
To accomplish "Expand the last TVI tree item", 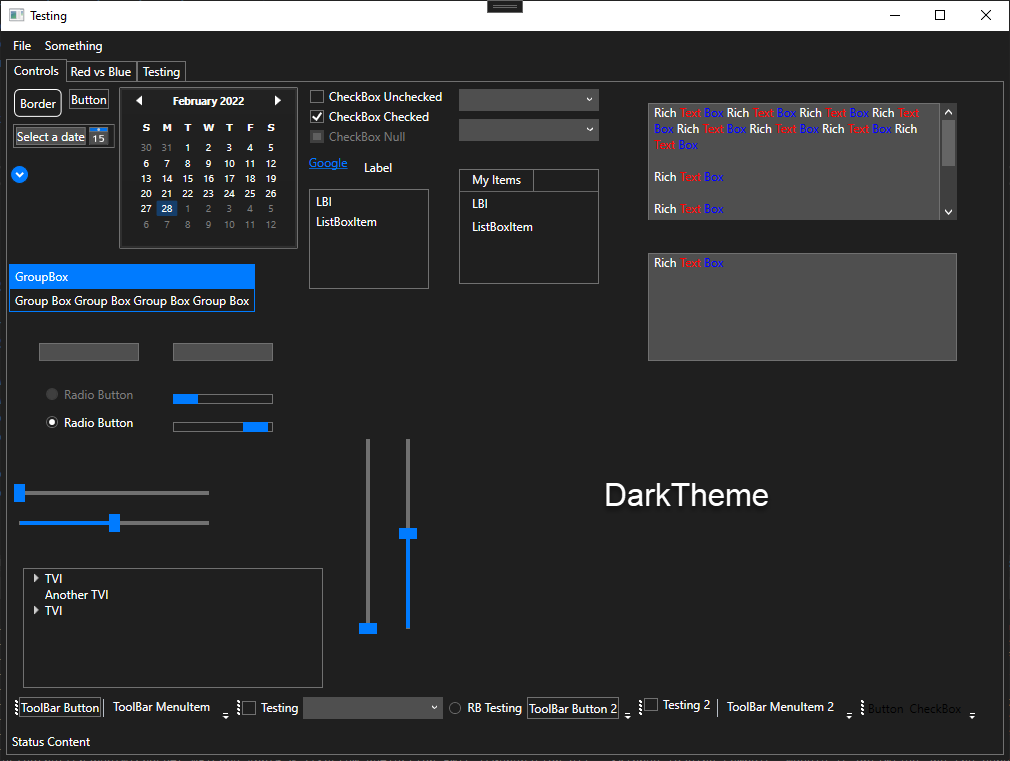I will 36,610.
